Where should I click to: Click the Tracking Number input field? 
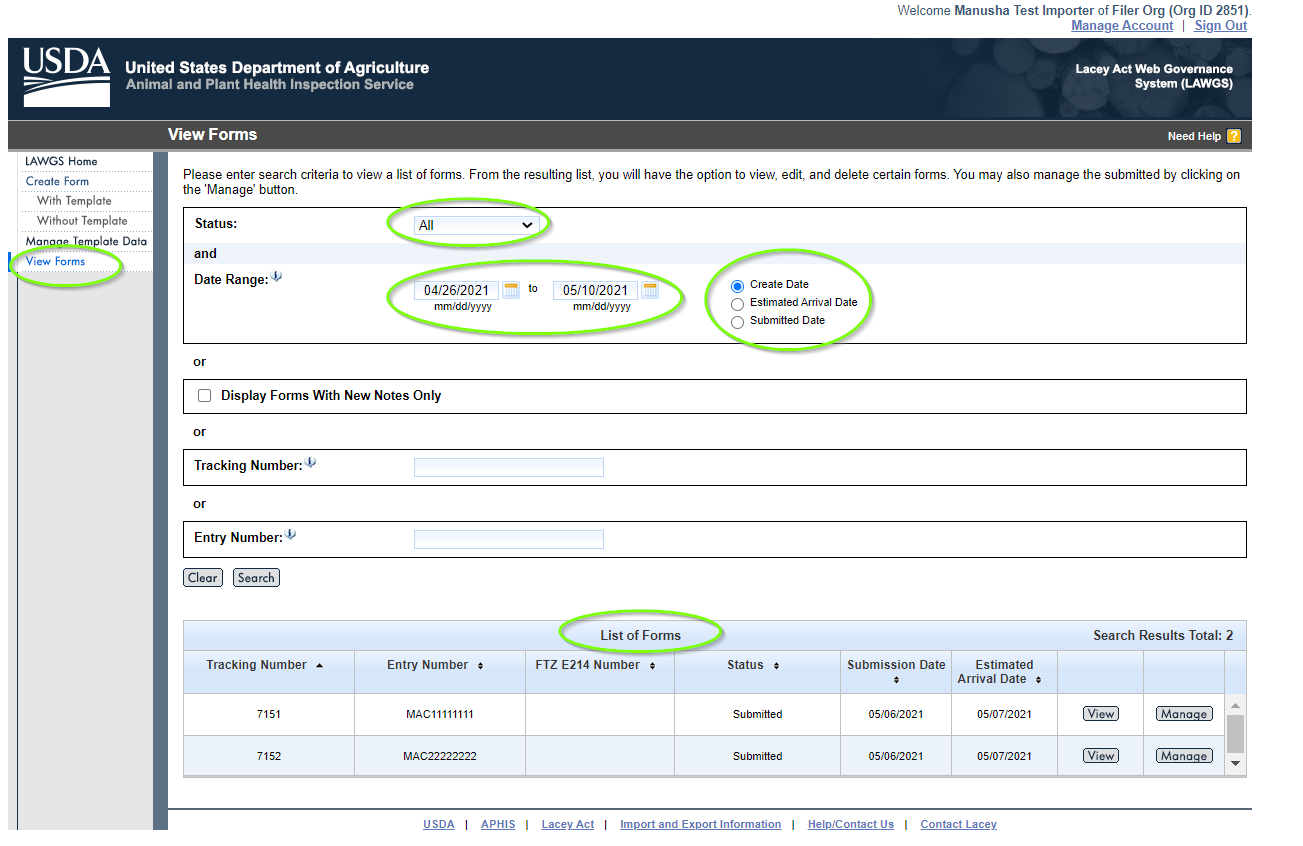pyautogui.click(x=508, y=467)
